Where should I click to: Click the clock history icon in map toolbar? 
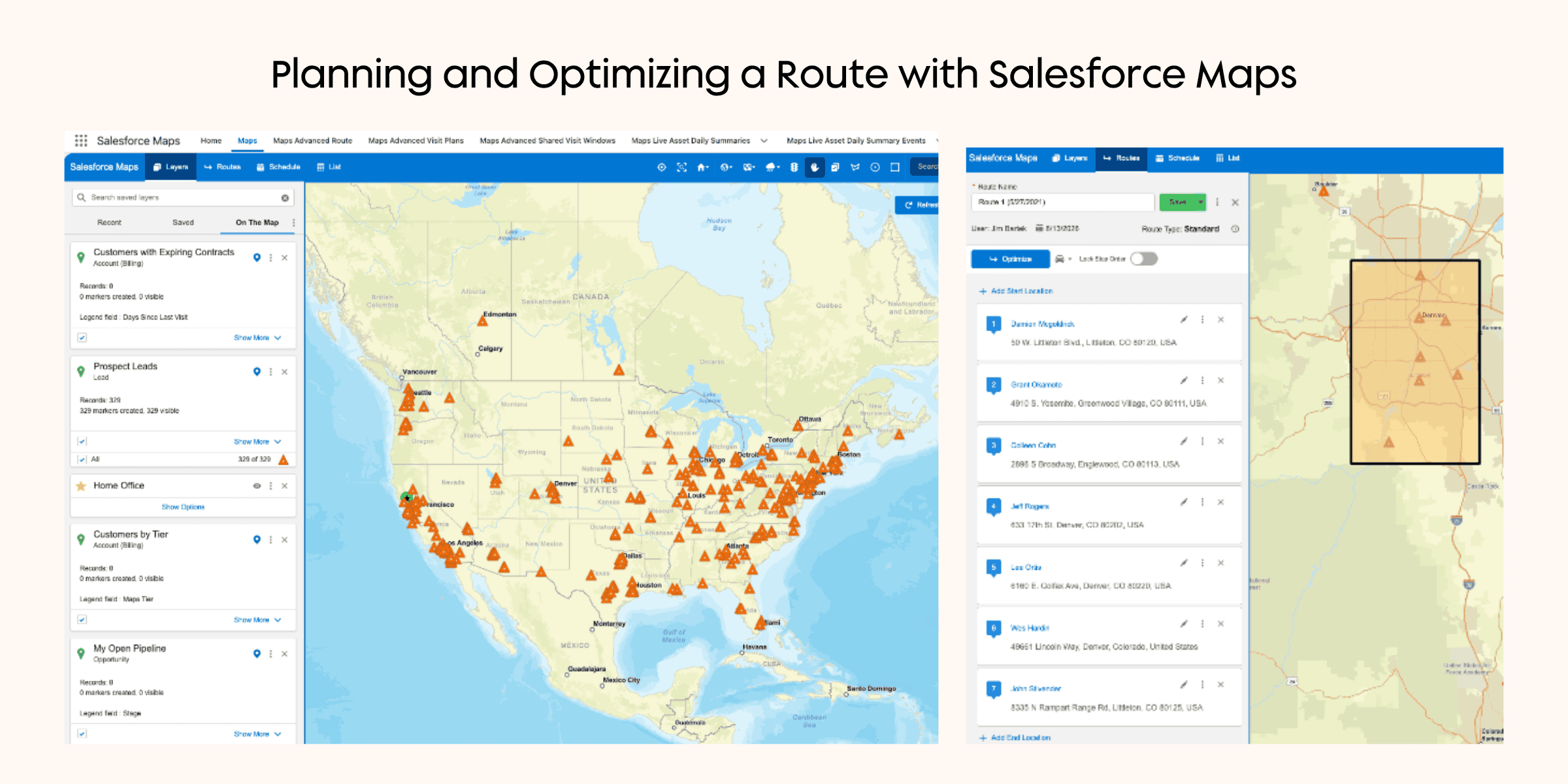(875, 167)
